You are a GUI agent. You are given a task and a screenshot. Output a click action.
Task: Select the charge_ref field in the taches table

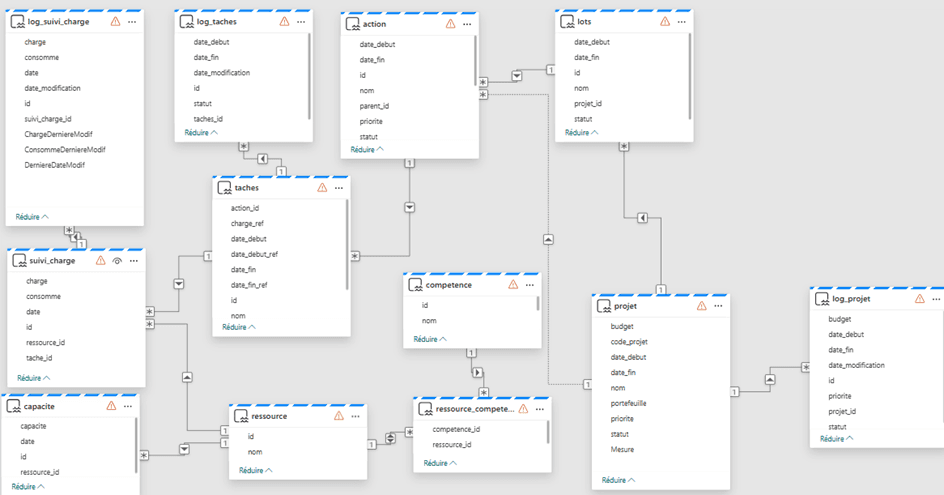pyautogui.click(x=247, y=223)
